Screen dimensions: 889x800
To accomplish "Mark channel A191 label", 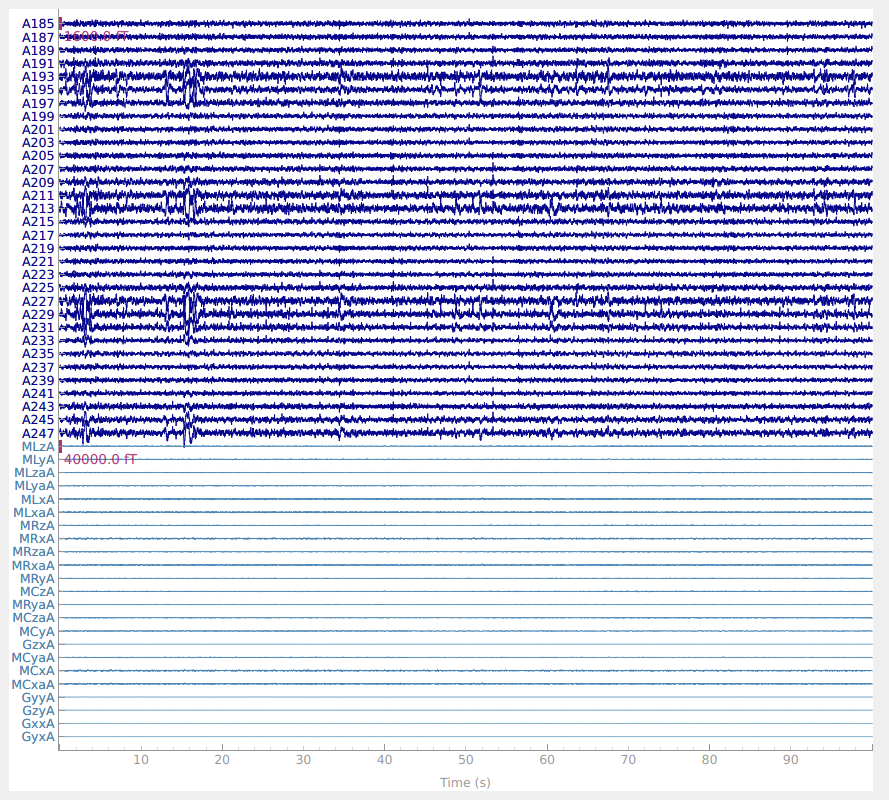I will coord(38,64).
